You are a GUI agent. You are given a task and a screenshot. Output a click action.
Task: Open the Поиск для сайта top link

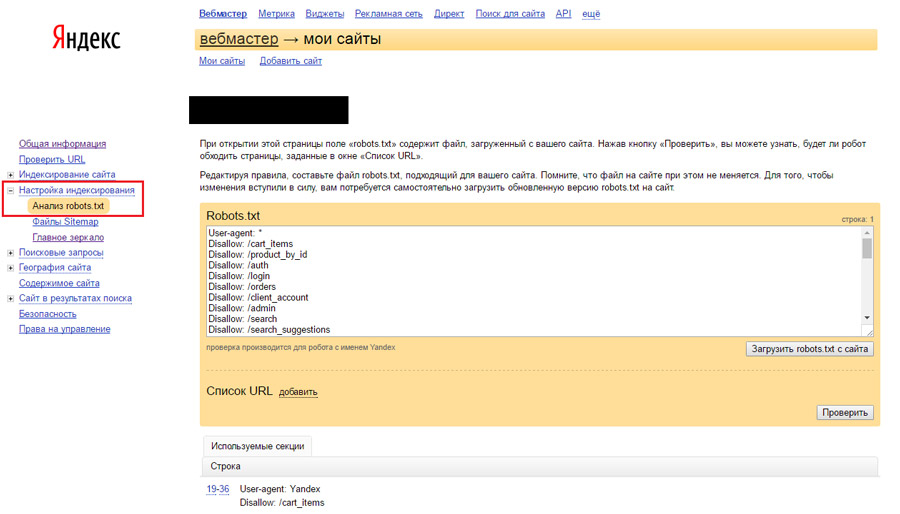(x=510, y=13)
